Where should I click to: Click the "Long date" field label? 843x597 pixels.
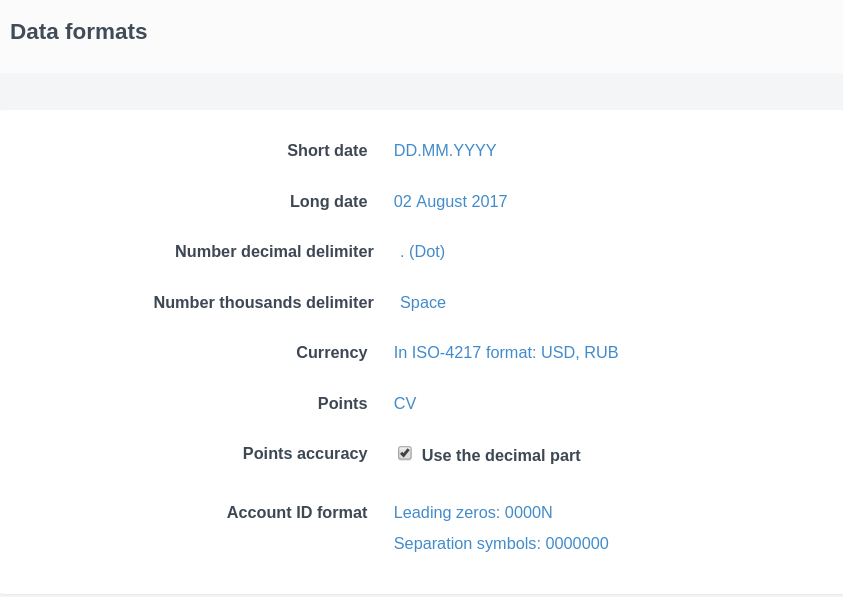(328, 201)
